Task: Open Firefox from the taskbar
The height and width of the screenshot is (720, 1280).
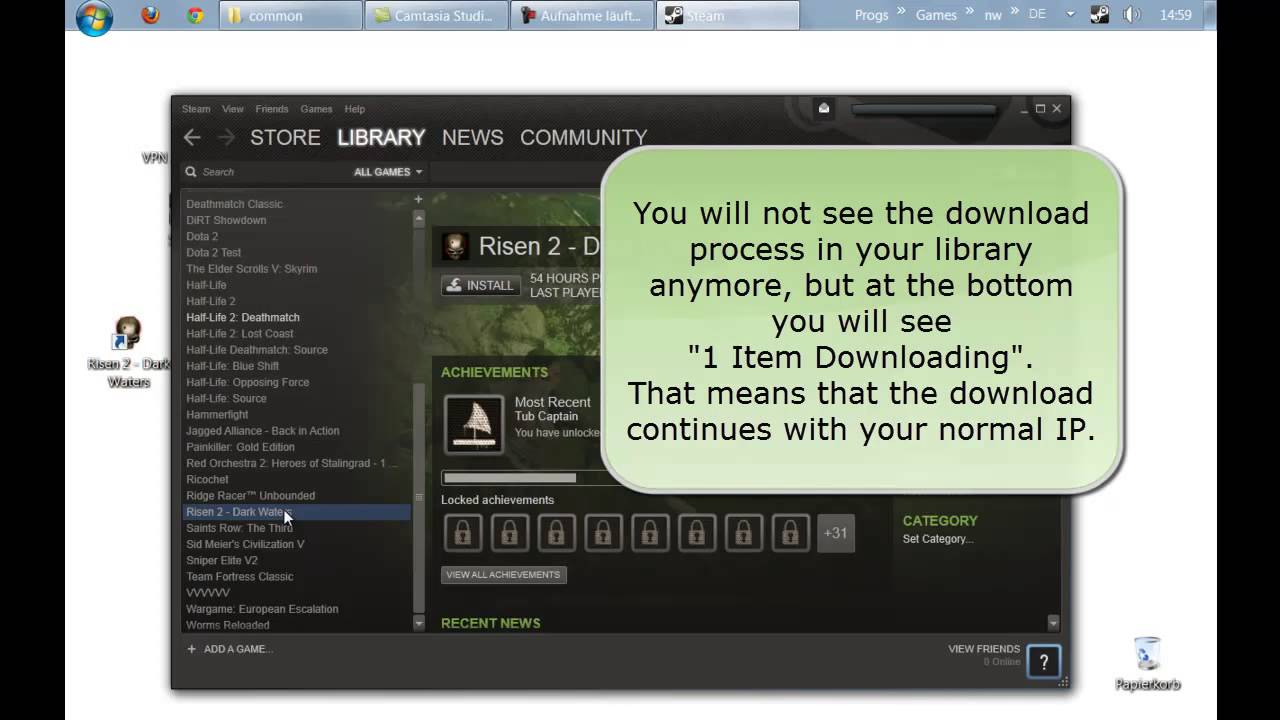Action: (x=150, y=15)
